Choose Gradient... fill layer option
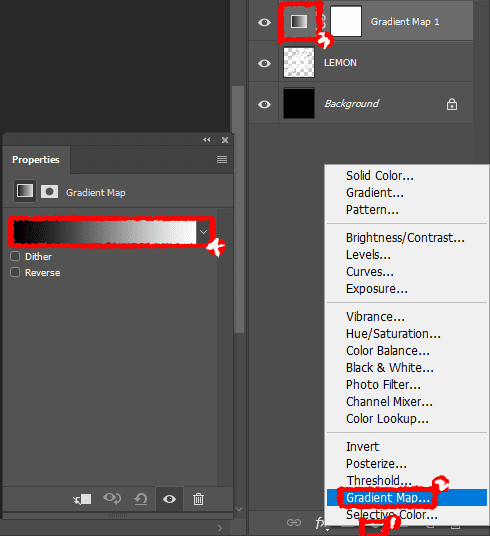This screenshot has width=490, height=536. pos(375,193)
